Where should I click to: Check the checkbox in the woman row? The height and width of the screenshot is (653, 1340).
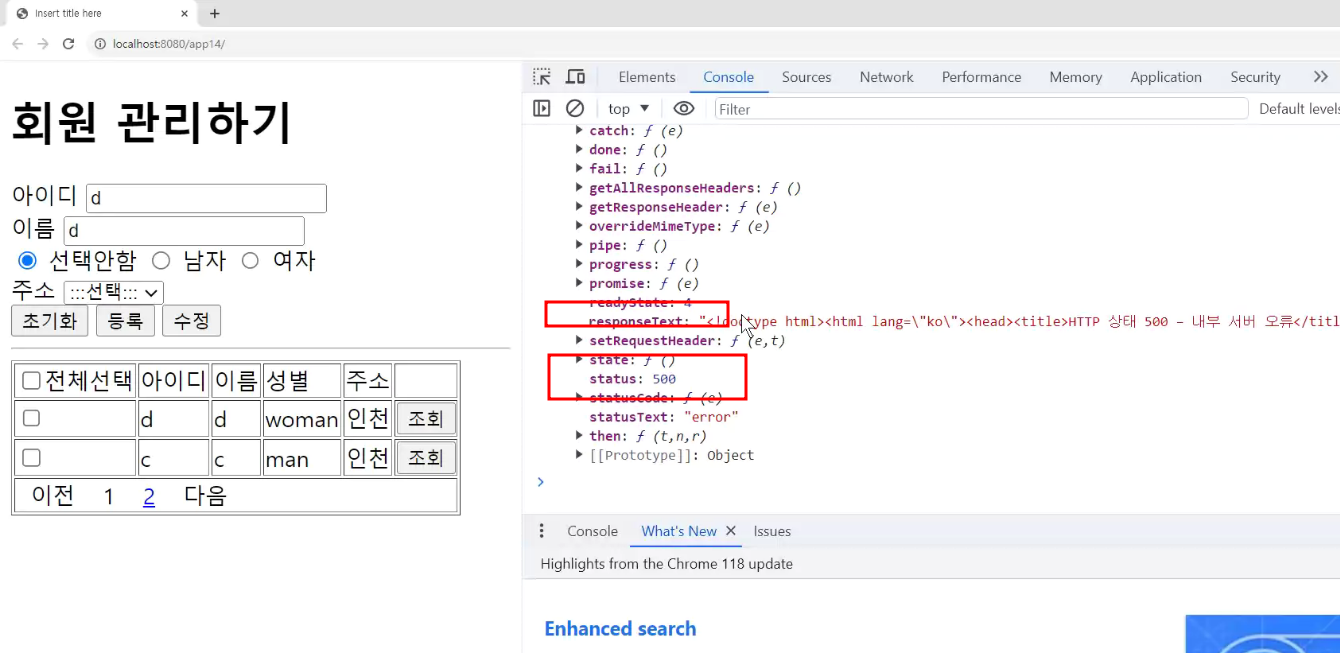(x=31, y=418)
